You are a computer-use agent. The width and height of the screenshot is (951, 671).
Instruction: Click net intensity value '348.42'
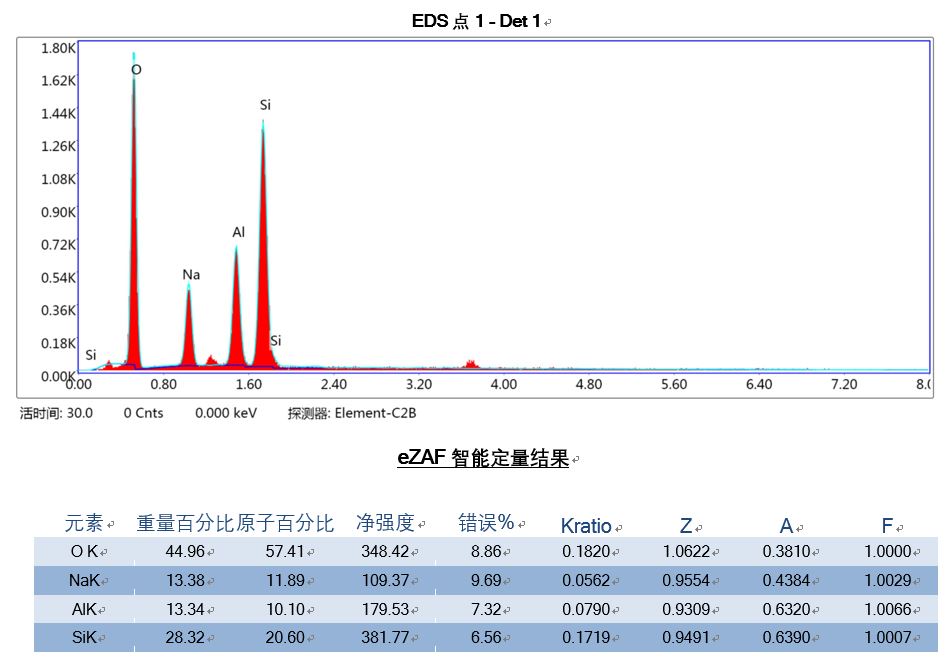[x=385, y=551]
